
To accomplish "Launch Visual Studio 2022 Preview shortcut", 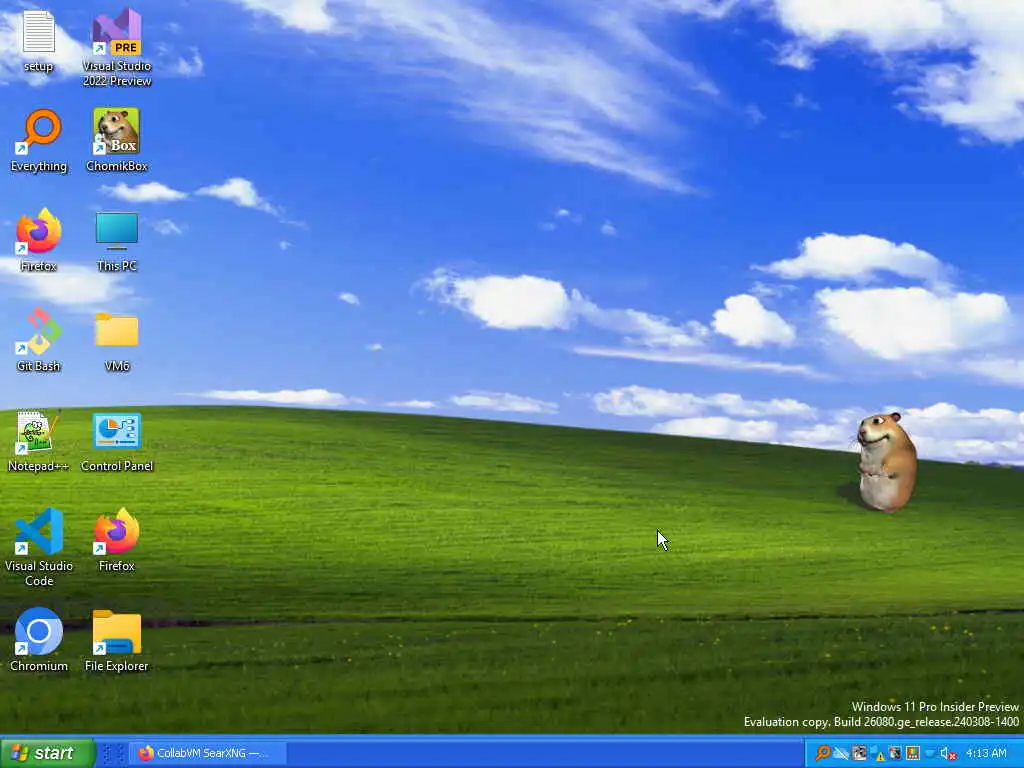I will point(117,48).
